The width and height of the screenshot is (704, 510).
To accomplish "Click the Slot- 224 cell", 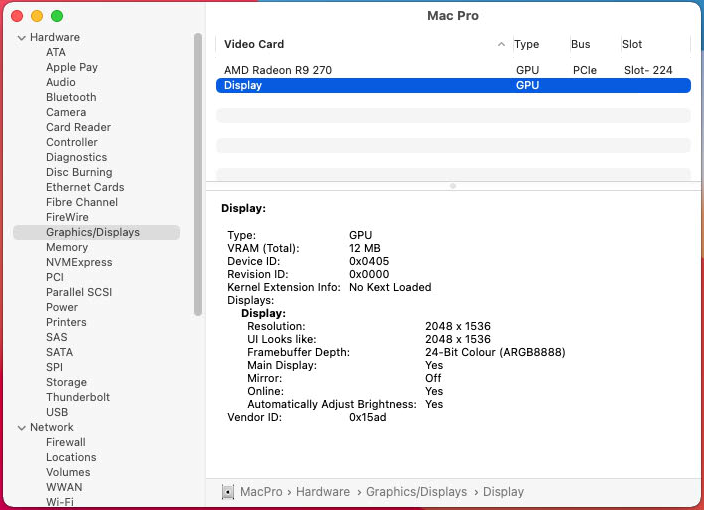I will (x=648, y=70).
